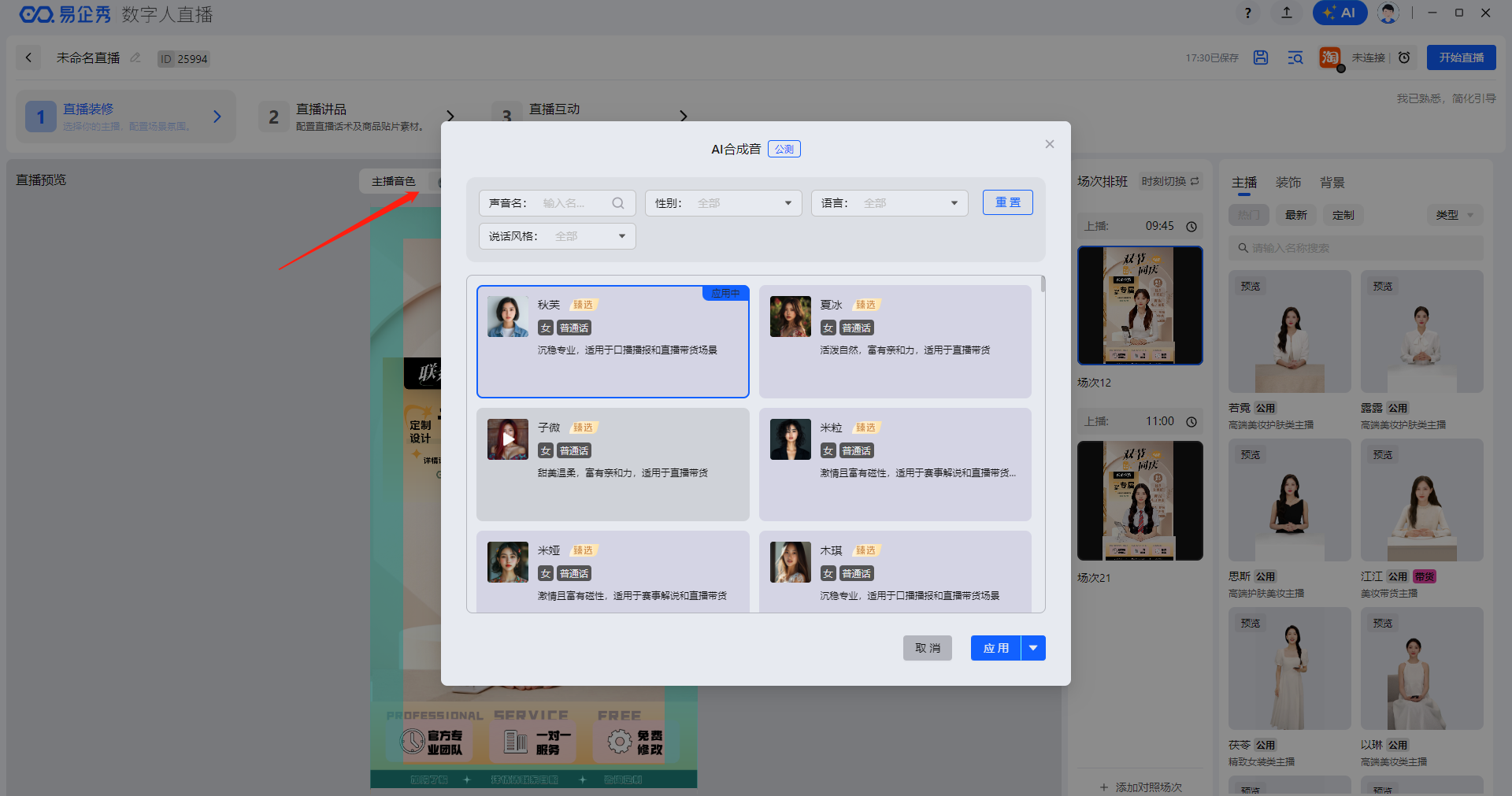Screen dimensions: 1512x796
Task: Click the 取消 cancel button
Action: click(927, 648)
